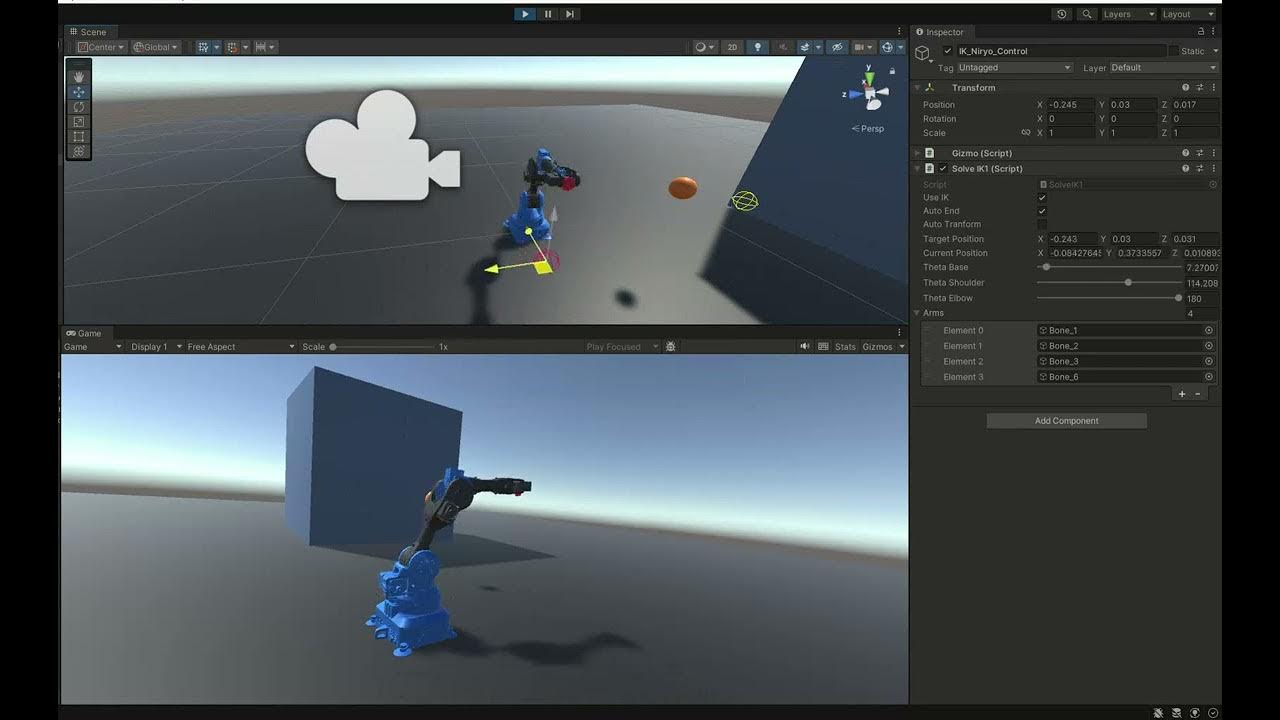Switch to the Scene tab
1280x720 pixels.
[x=90, y=31]
